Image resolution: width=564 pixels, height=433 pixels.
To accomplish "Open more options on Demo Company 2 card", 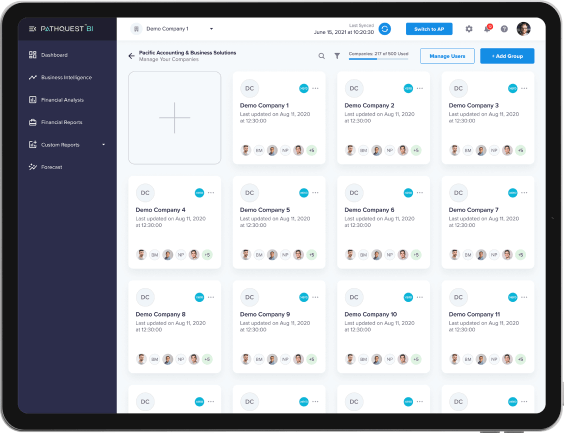I will [420, 88].
